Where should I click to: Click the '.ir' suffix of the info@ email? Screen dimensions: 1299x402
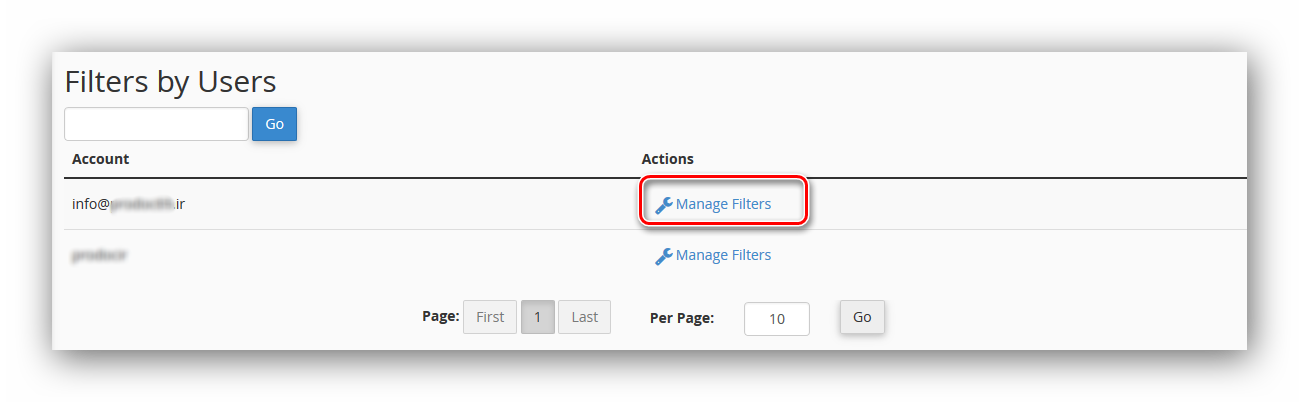[x=180, y=204]
